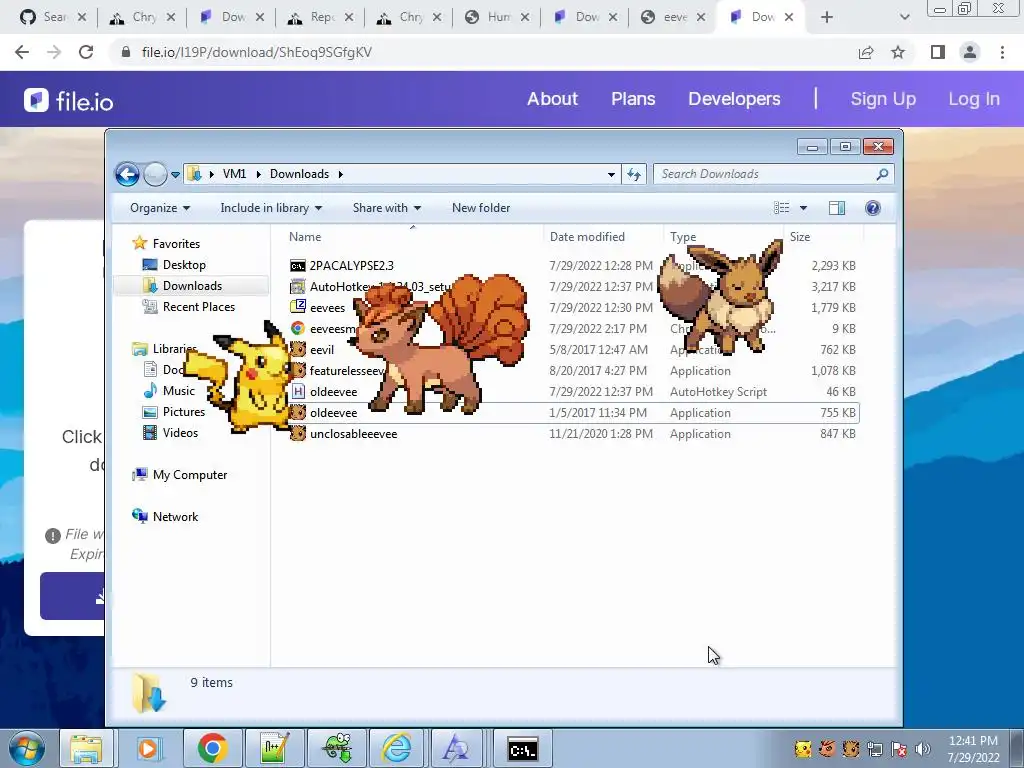Toggle the preview pane
1024x768 pixels.
837,208
